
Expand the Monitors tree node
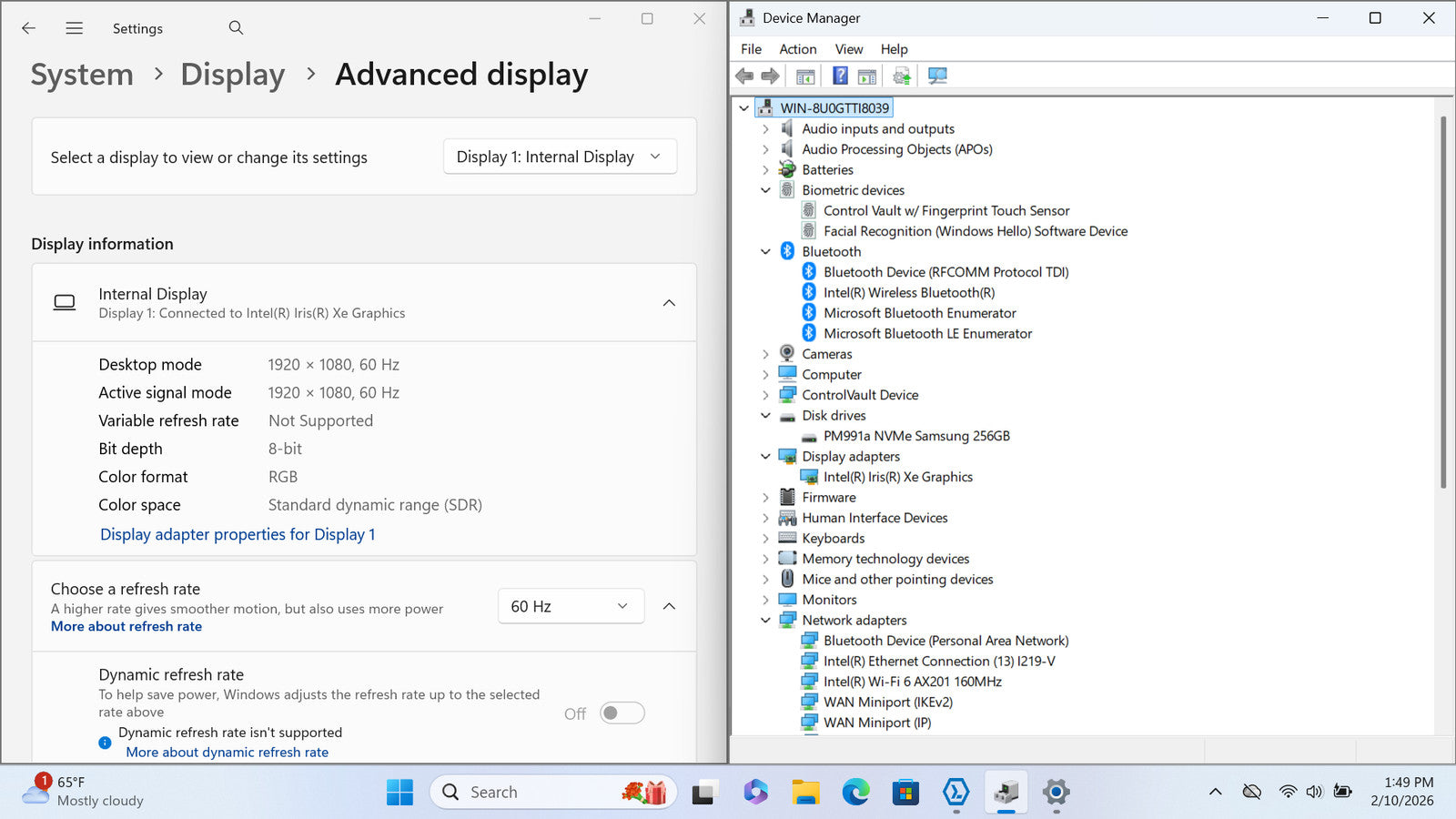[765, 600]
